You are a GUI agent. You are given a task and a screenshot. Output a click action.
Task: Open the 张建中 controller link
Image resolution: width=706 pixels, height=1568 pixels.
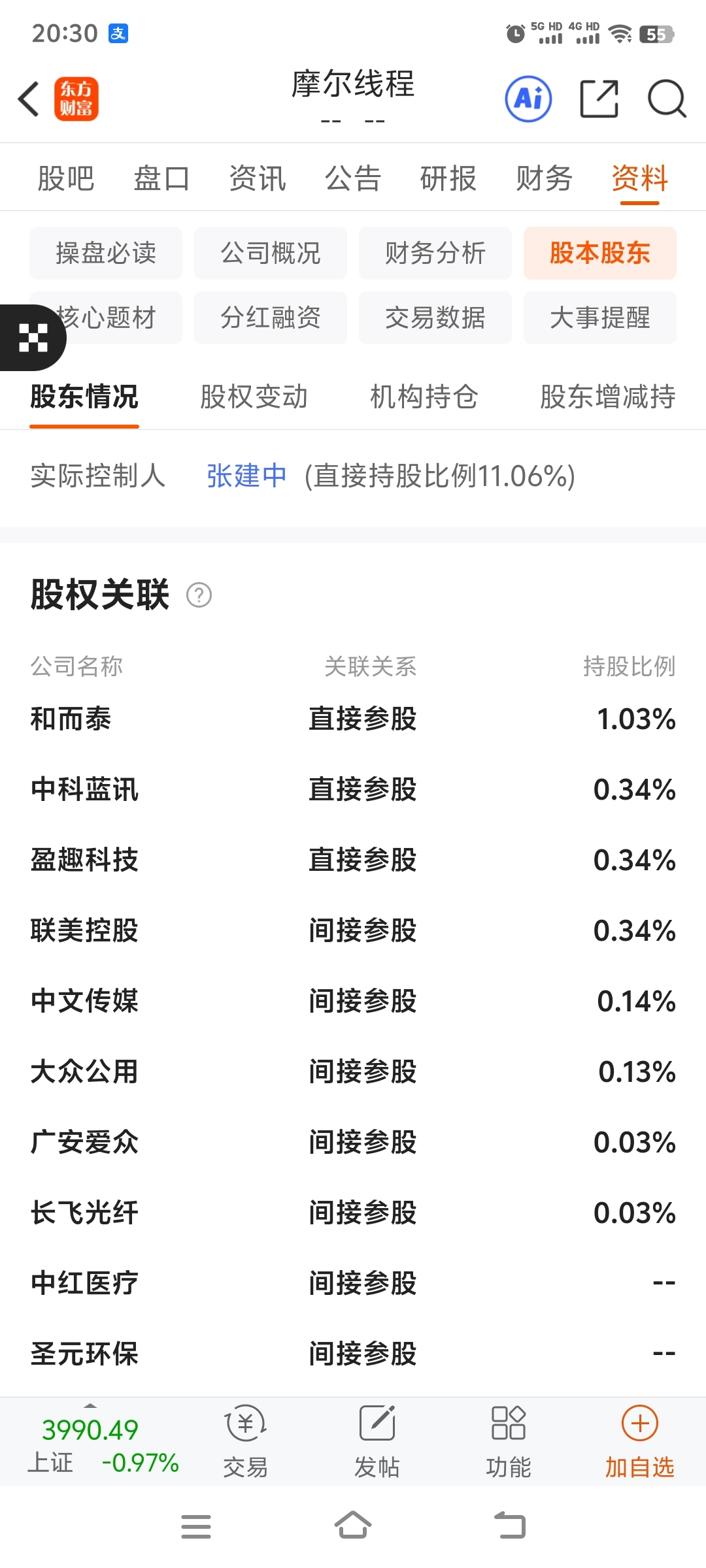[x=246, y=476]
